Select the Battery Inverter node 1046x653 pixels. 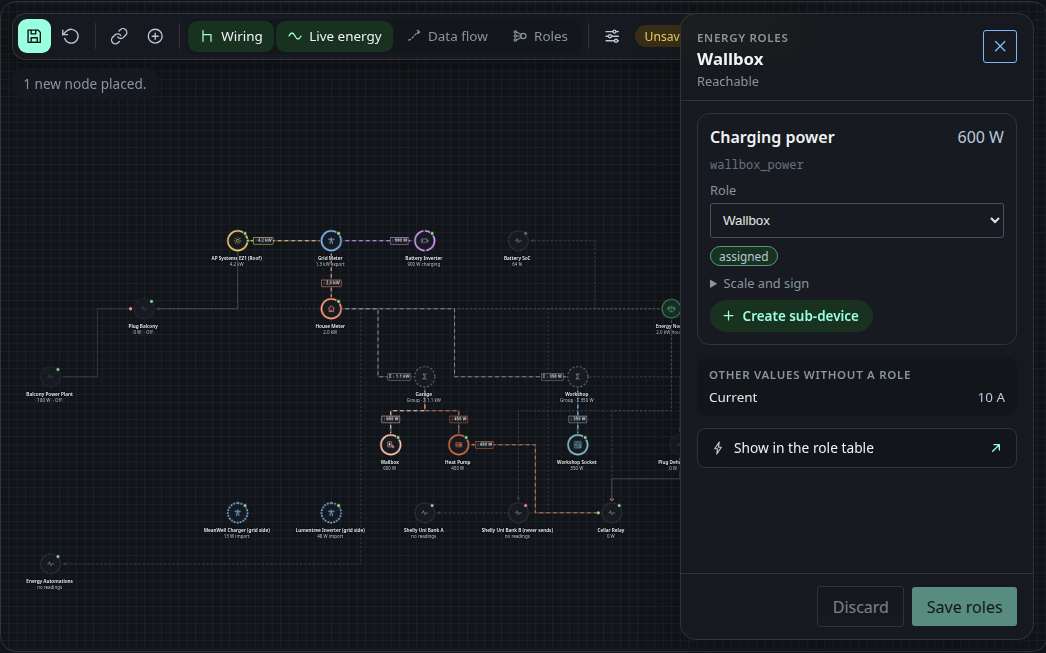tap(424, 241)
